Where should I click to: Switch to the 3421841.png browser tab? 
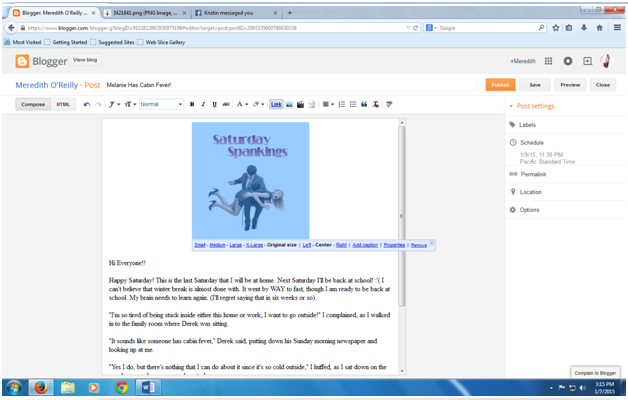pyautogui.click(x=145, y=13)
